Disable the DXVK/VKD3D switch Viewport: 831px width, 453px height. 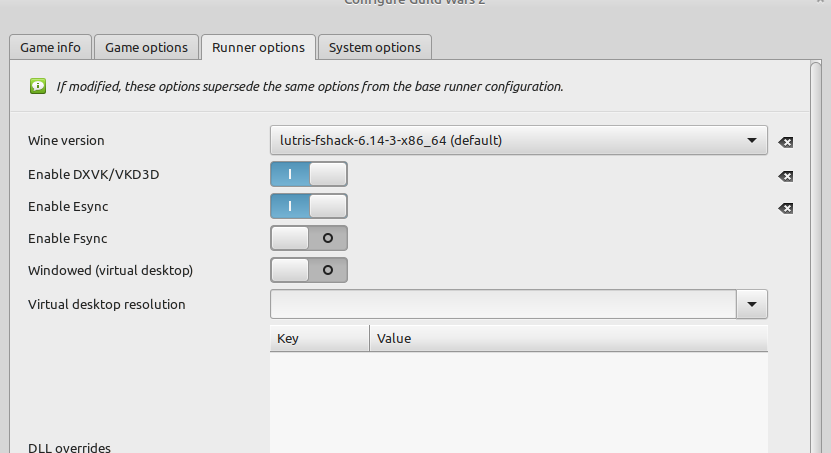309,174
